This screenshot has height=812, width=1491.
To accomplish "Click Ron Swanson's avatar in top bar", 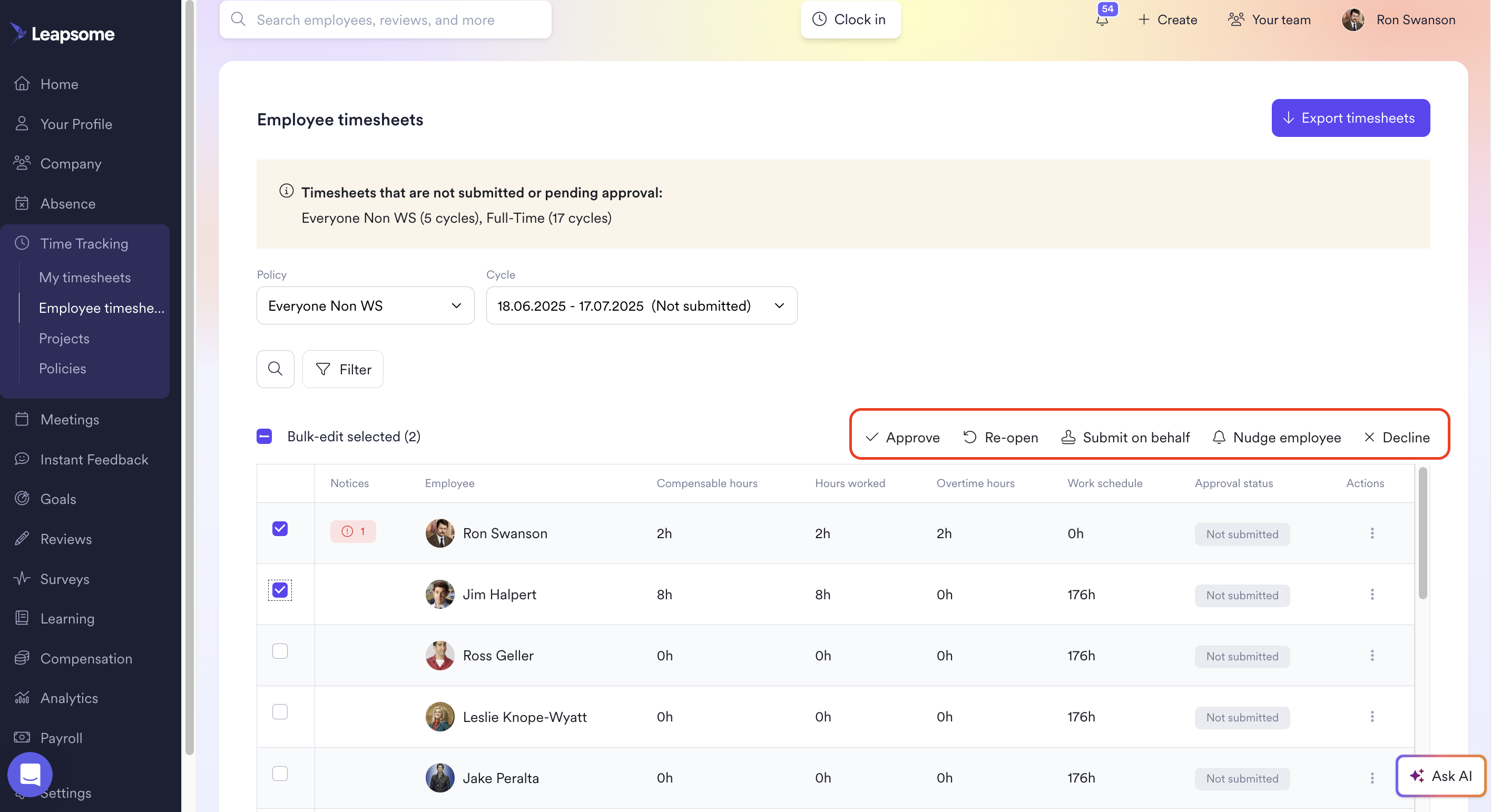I will point(1352,19).
